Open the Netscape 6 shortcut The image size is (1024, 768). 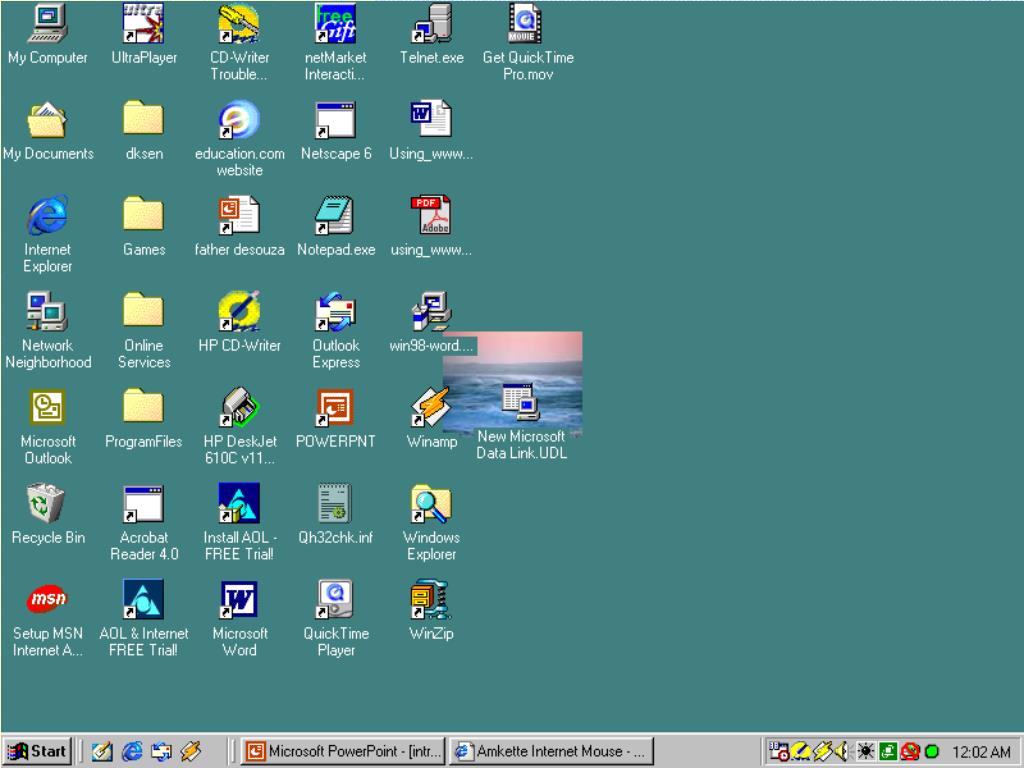(336, 120)
